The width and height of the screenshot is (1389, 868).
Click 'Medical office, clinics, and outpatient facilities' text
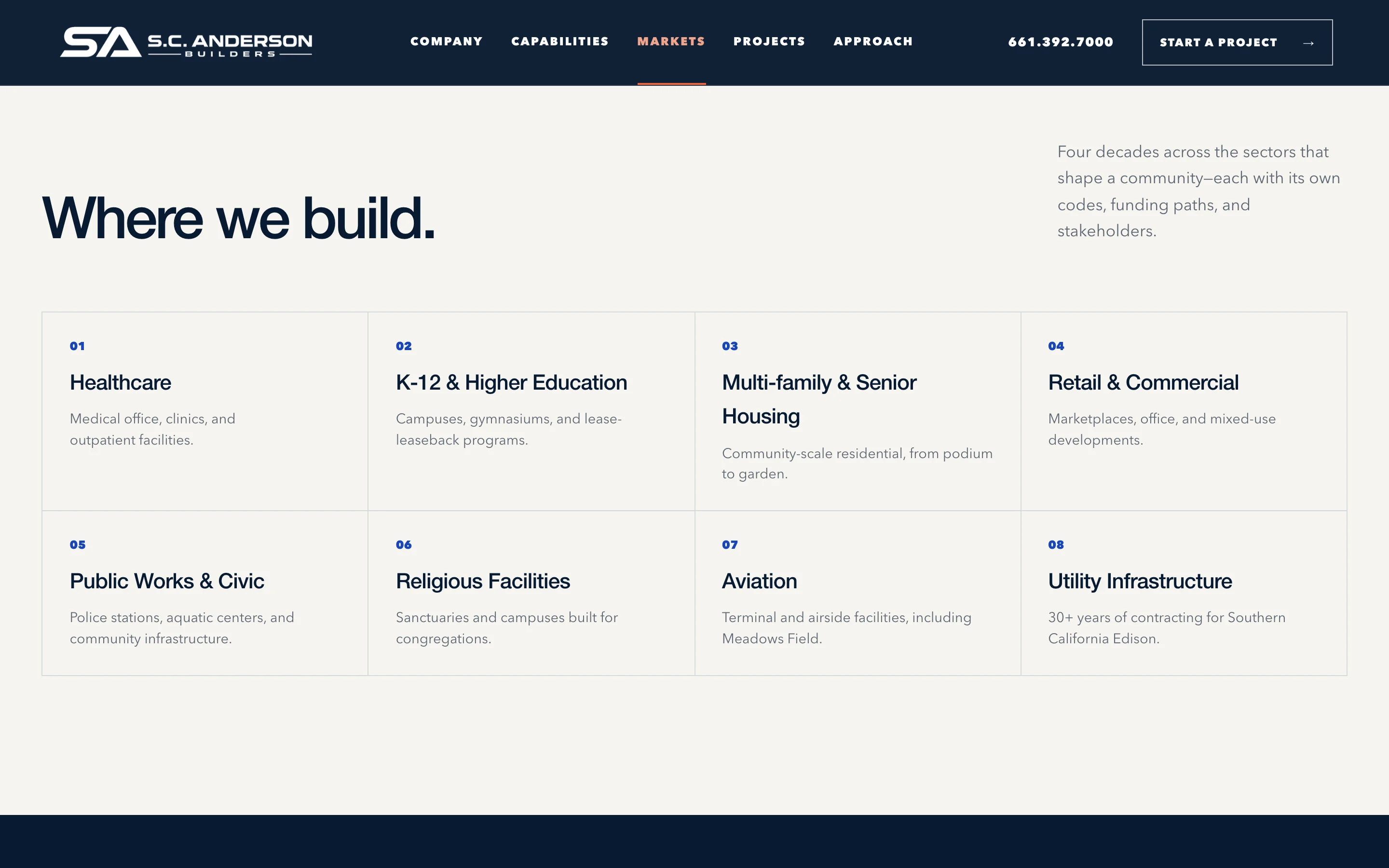153,429
